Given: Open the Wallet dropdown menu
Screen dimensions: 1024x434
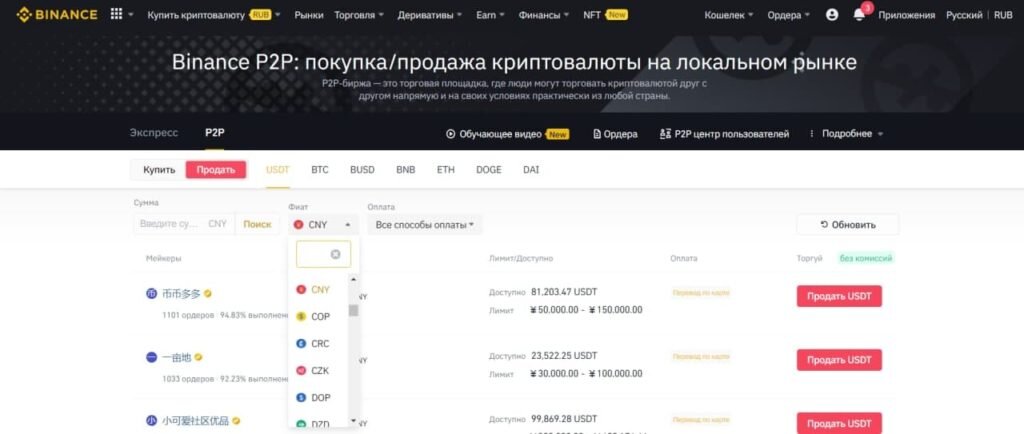Looking at the screenshot, I should pos(728,14).
